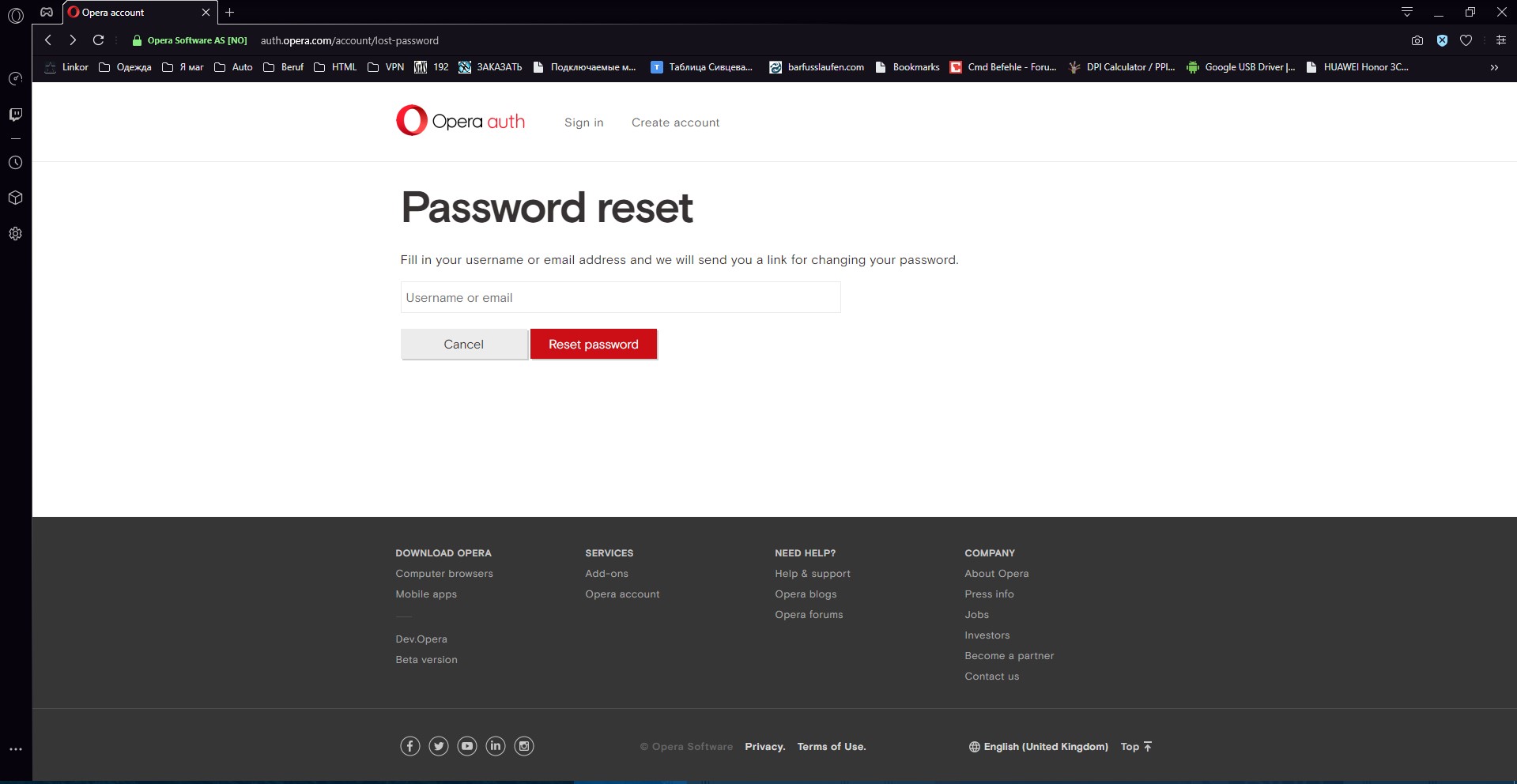
Task: Open the ad blocker shield icon
Action: [x=1442, y=40]
